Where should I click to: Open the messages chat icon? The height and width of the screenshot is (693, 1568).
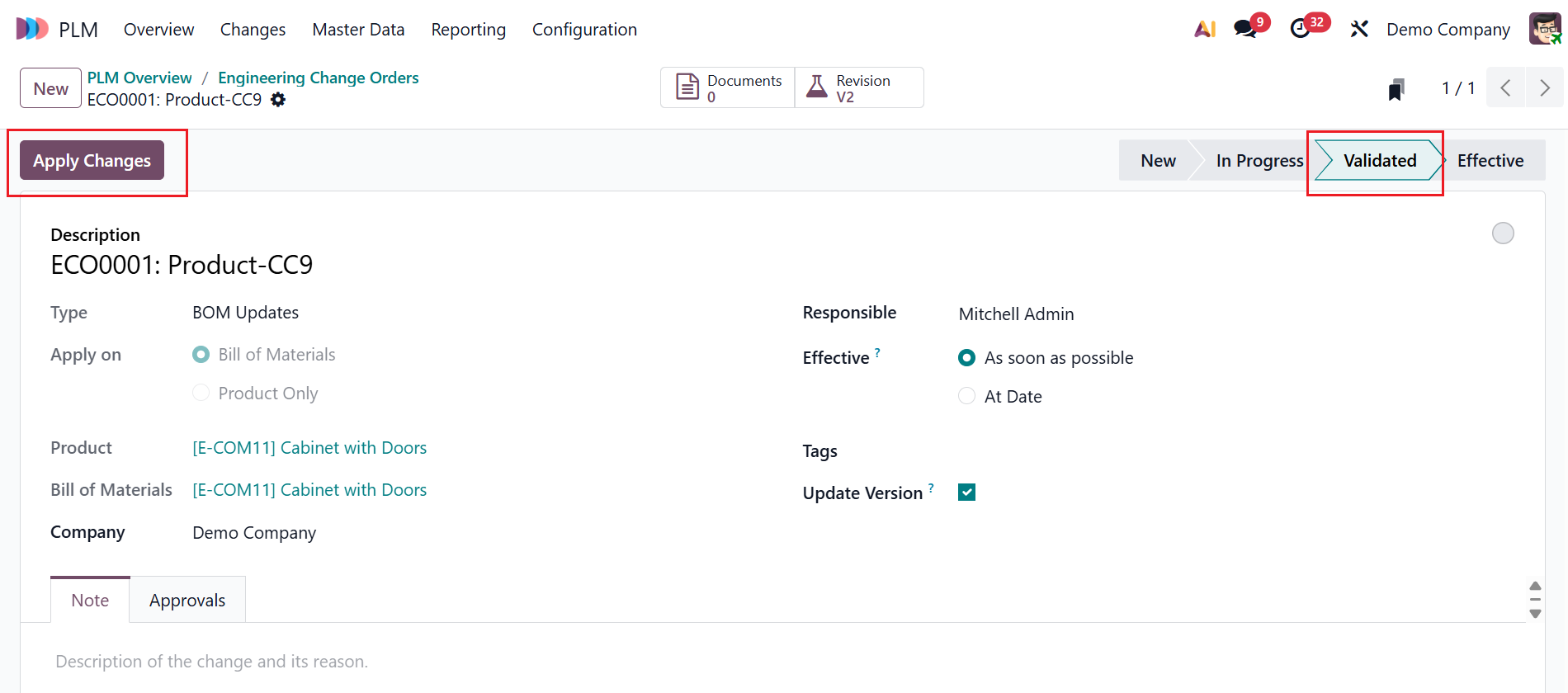point(1246,30)
